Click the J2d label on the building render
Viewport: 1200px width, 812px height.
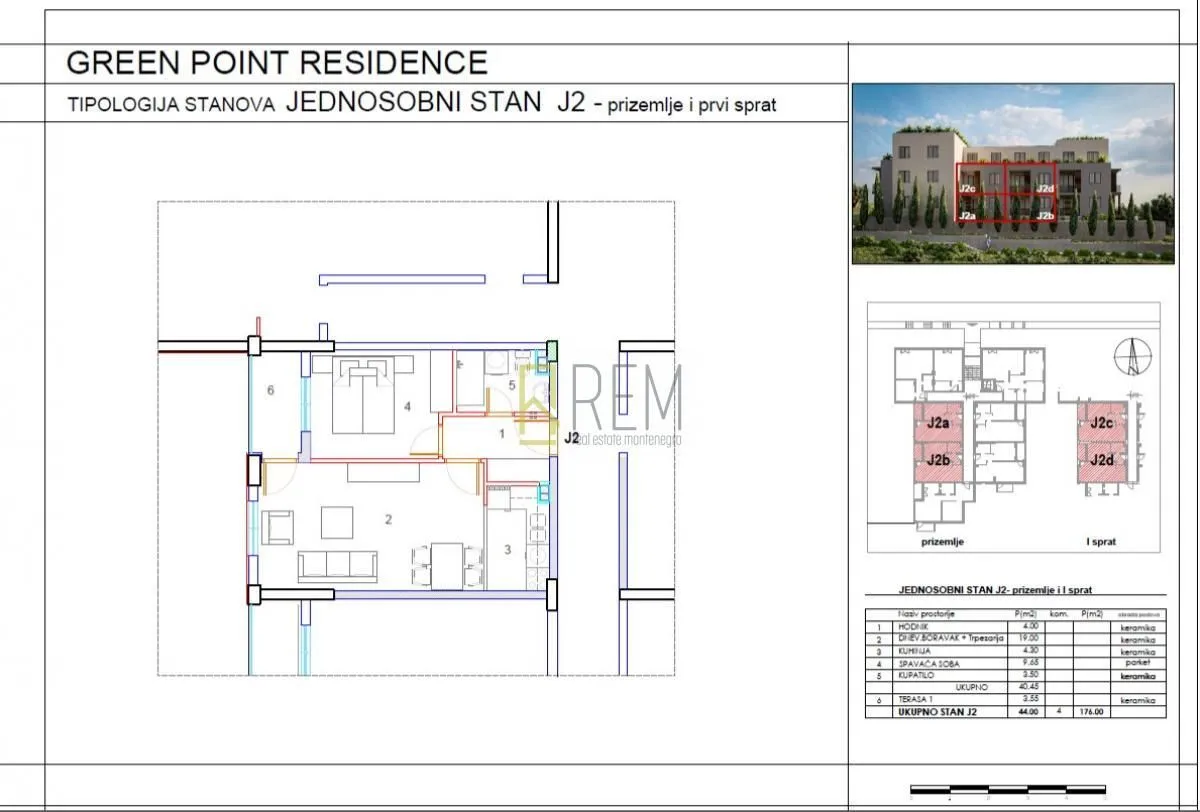(x=1045, y=187)
